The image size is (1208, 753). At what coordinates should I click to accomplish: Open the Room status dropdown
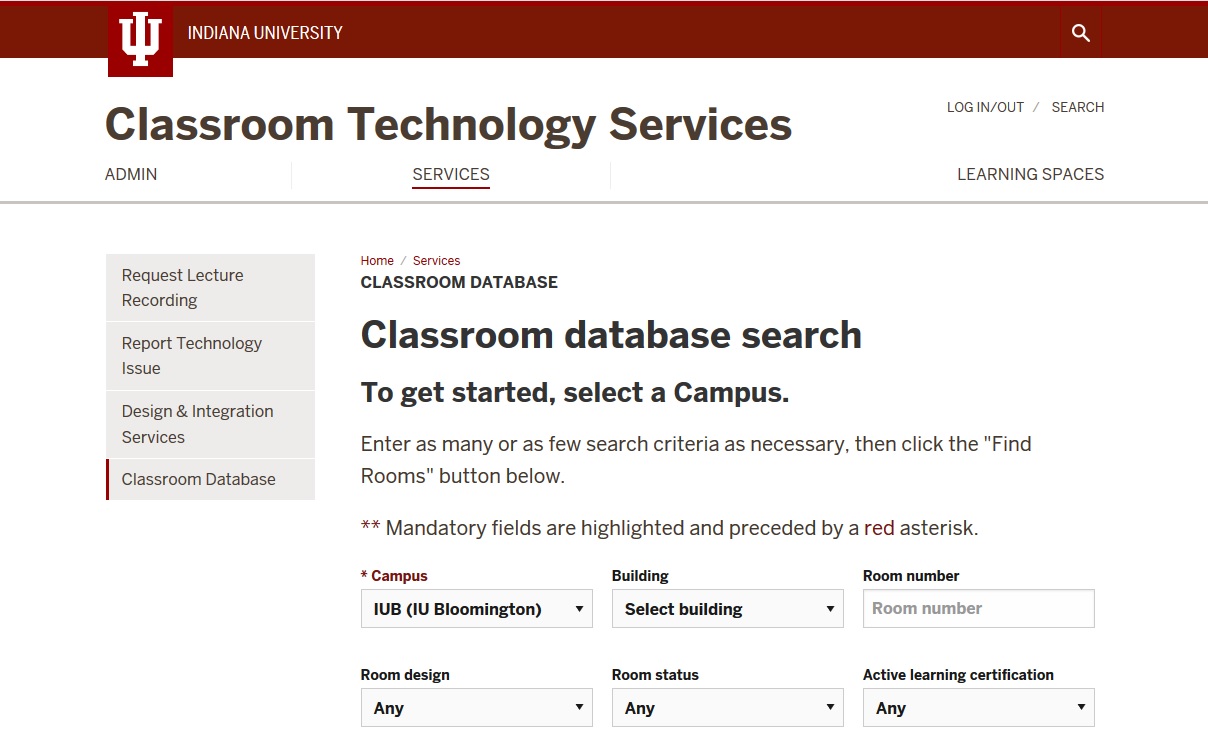[x=727, y=708]
